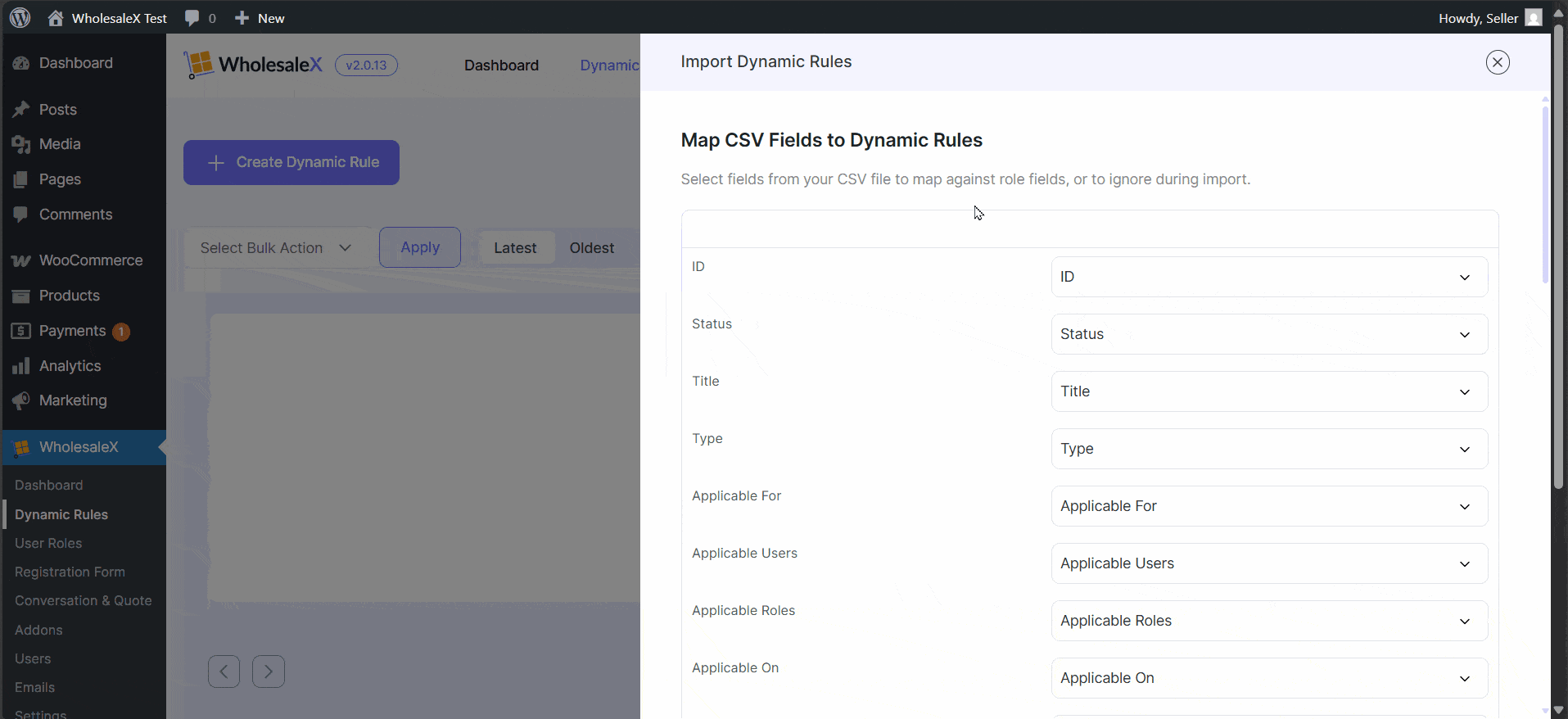
Task: Open the Emails submenu item
Action: [x=34, y=687]
